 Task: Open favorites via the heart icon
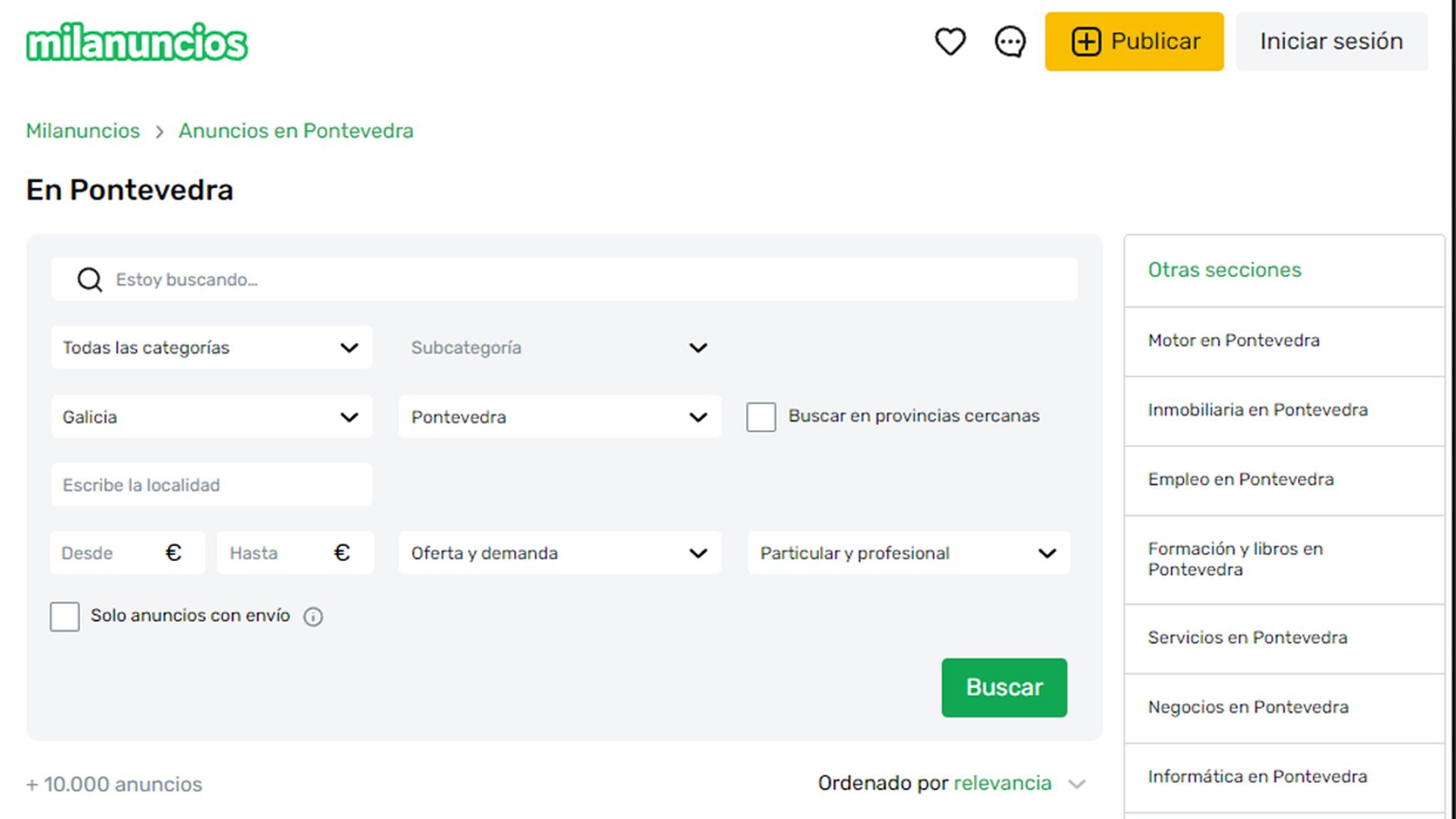click(x=951, y=41)
